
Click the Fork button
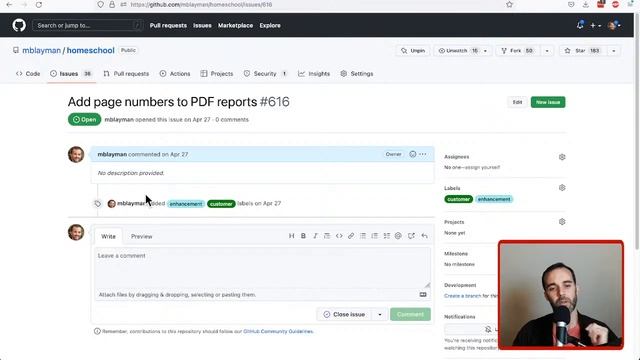pos(517,51)
